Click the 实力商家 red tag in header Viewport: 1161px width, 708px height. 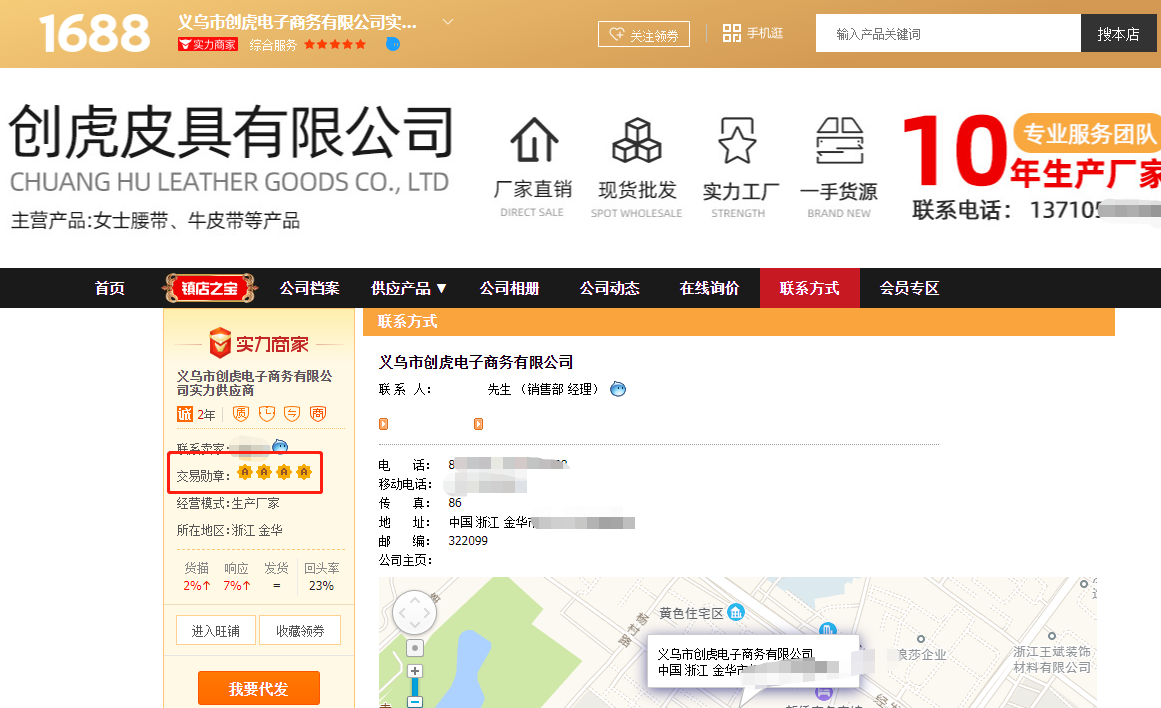point(207,44)
